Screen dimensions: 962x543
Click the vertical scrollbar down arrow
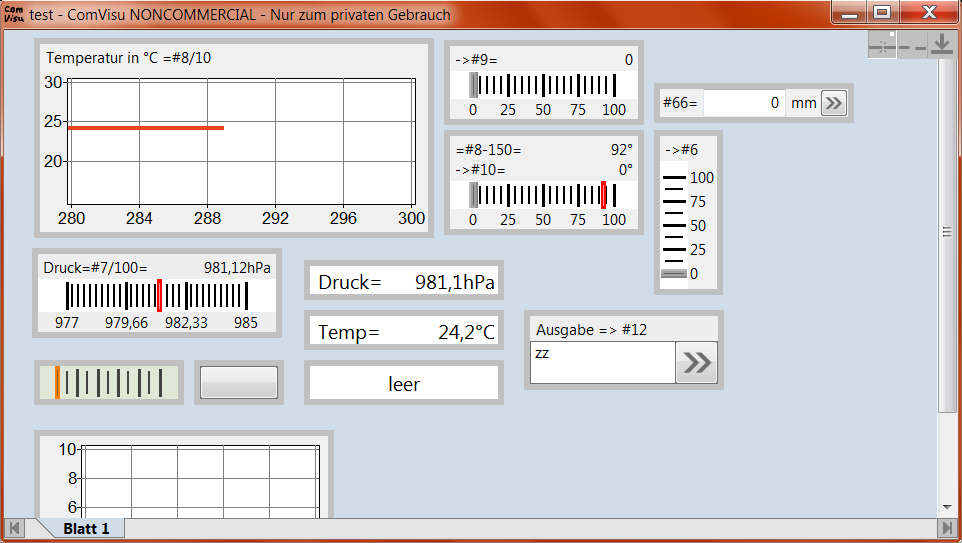pos(947,507)
